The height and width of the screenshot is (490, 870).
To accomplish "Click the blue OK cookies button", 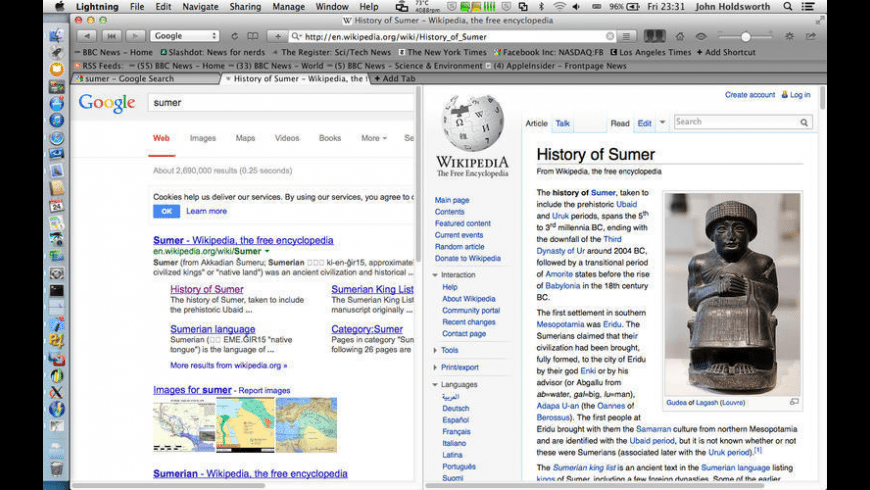I will click(x=166, y=211).
